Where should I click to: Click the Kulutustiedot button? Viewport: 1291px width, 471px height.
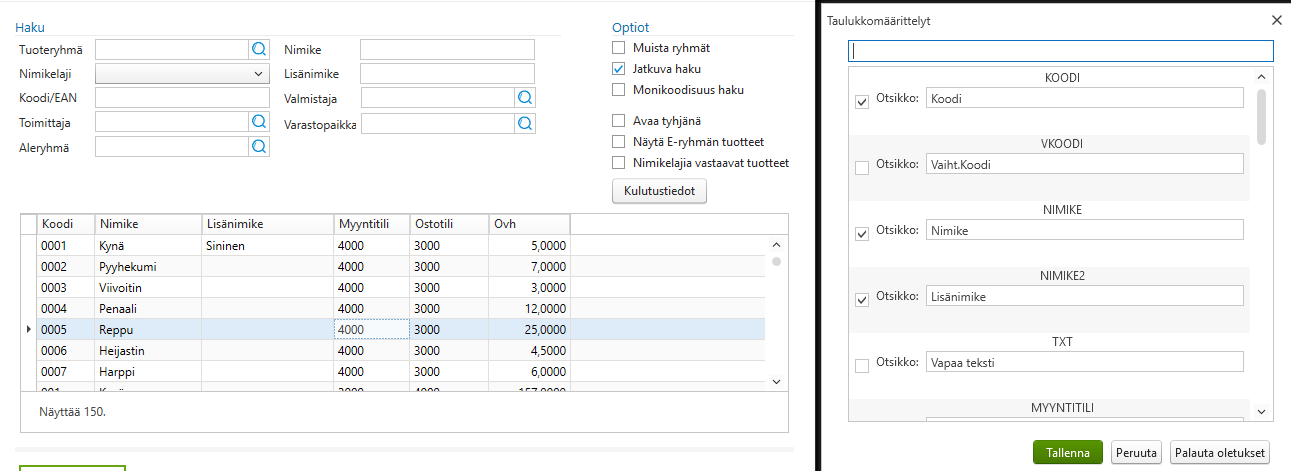point(659,191)
